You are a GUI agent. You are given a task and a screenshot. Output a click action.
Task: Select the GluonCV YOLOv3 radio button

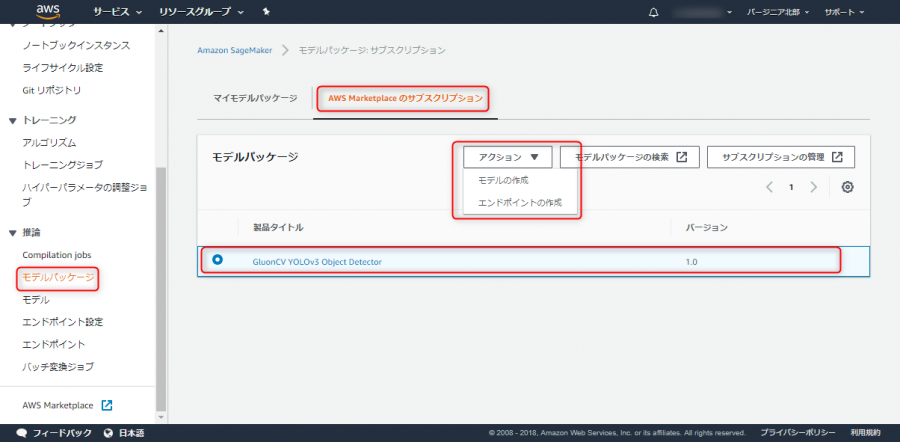tap(217, 260)
